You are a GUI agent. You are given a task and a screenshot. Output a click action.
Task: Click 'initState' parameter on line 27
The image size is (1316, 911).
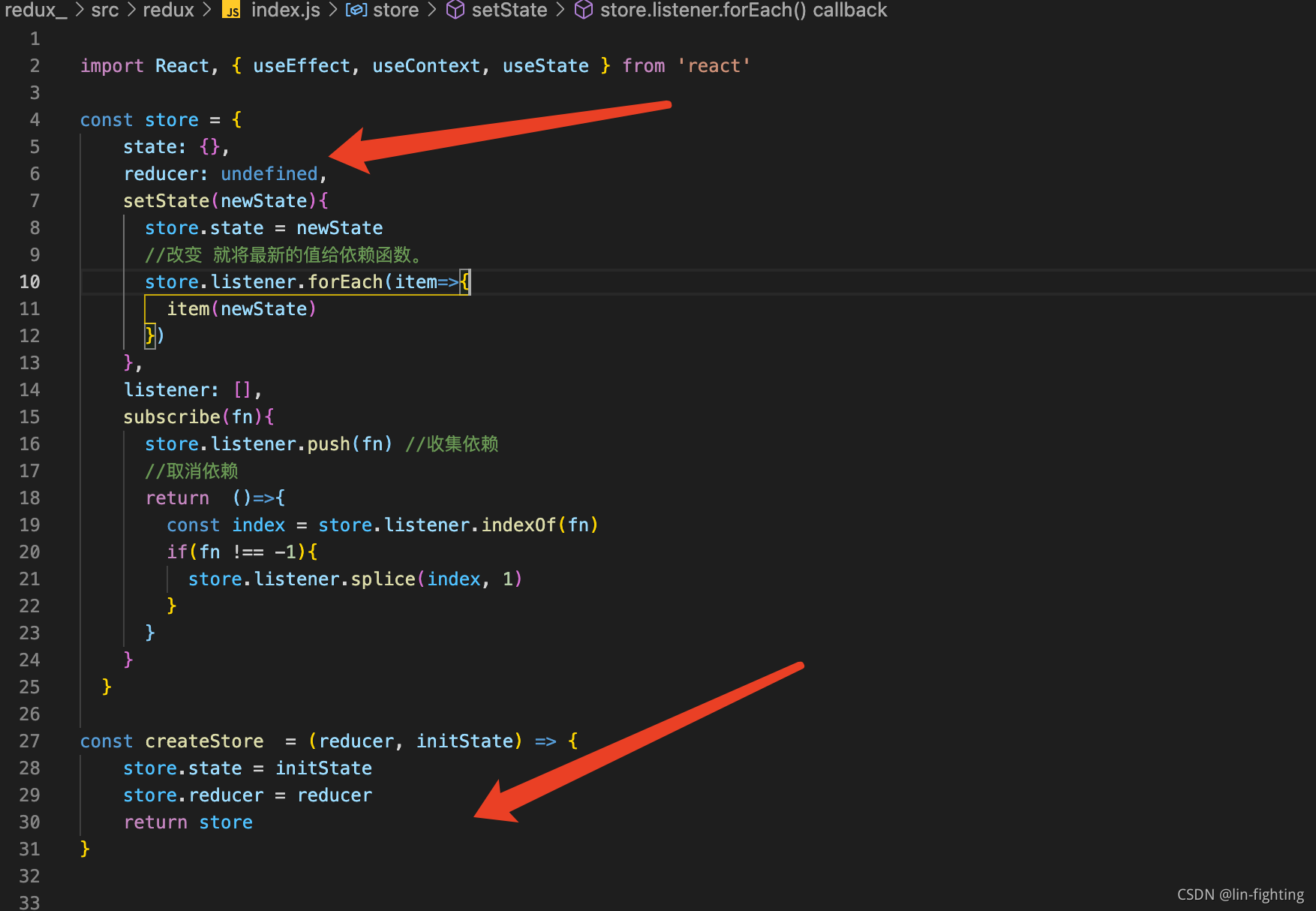tap(464, 741)
